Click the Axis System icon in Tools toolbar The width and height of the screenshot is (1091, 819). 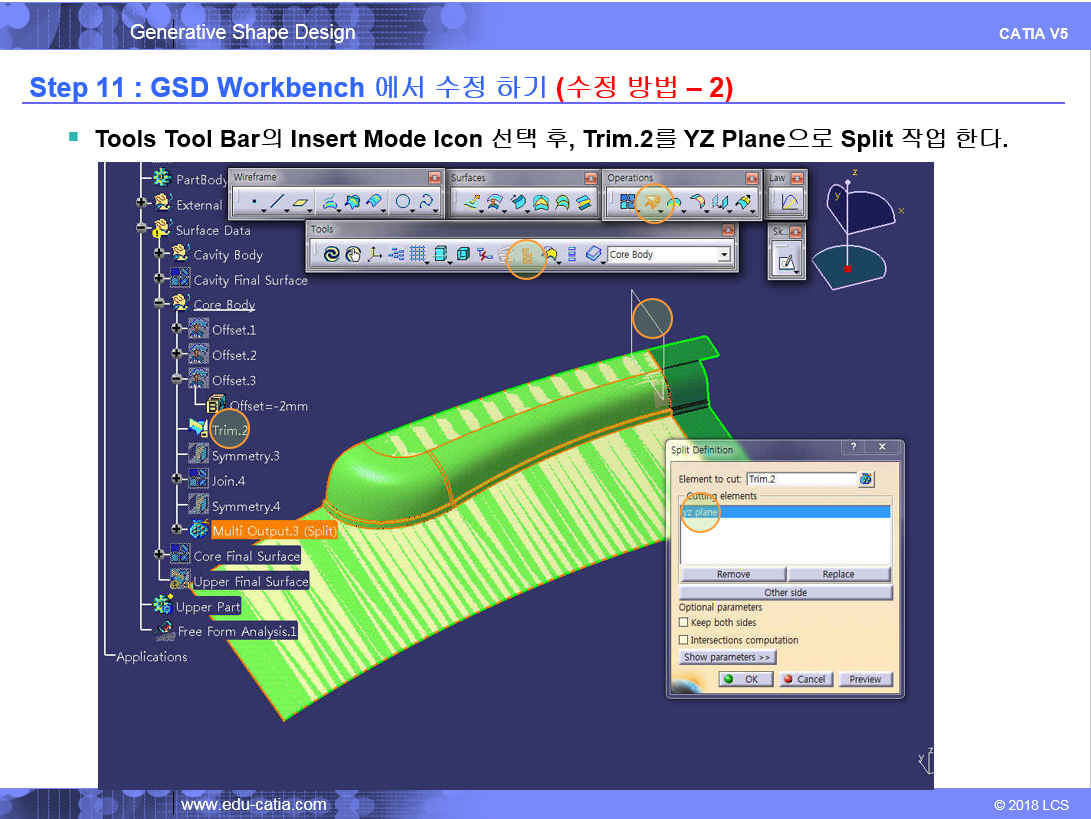pyautogui.click(x=375, y=255)
